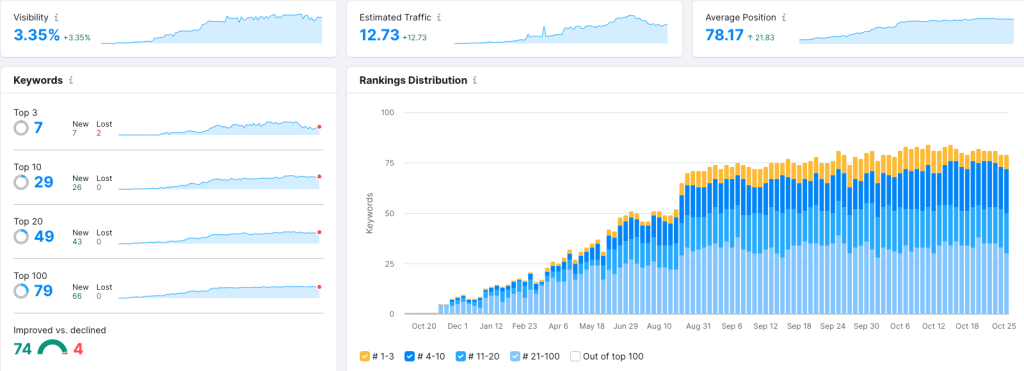Screen dimensions: 1024x371
Task: Uncheck the # 1-3 legend checkbox
Action: tap(364, 357)
